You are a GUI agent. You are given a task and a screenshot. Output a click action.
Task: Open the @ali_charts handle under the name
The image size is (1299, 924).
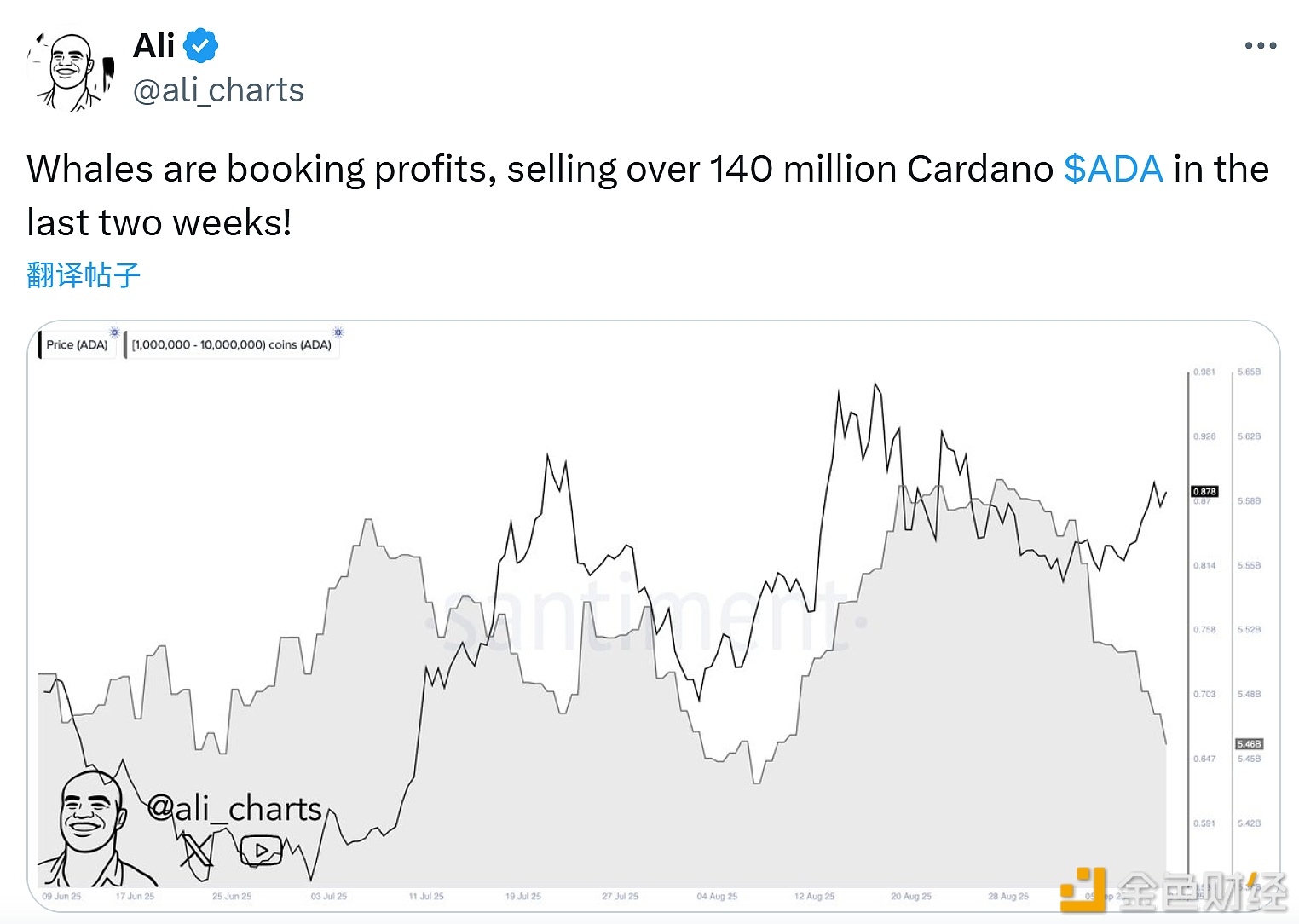pos(218,90)
